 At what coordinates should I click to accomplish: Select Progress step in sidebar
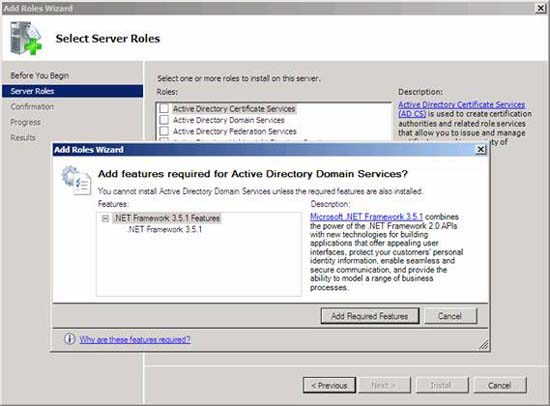25,122
